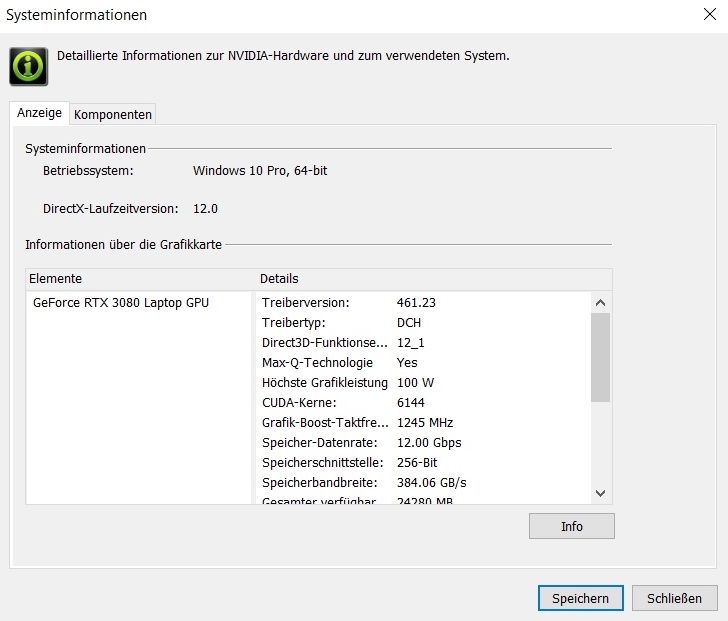The width and height of the screenshot is (728, 621).
Task: Click the Details column header
Action: (x=434, y=278)
